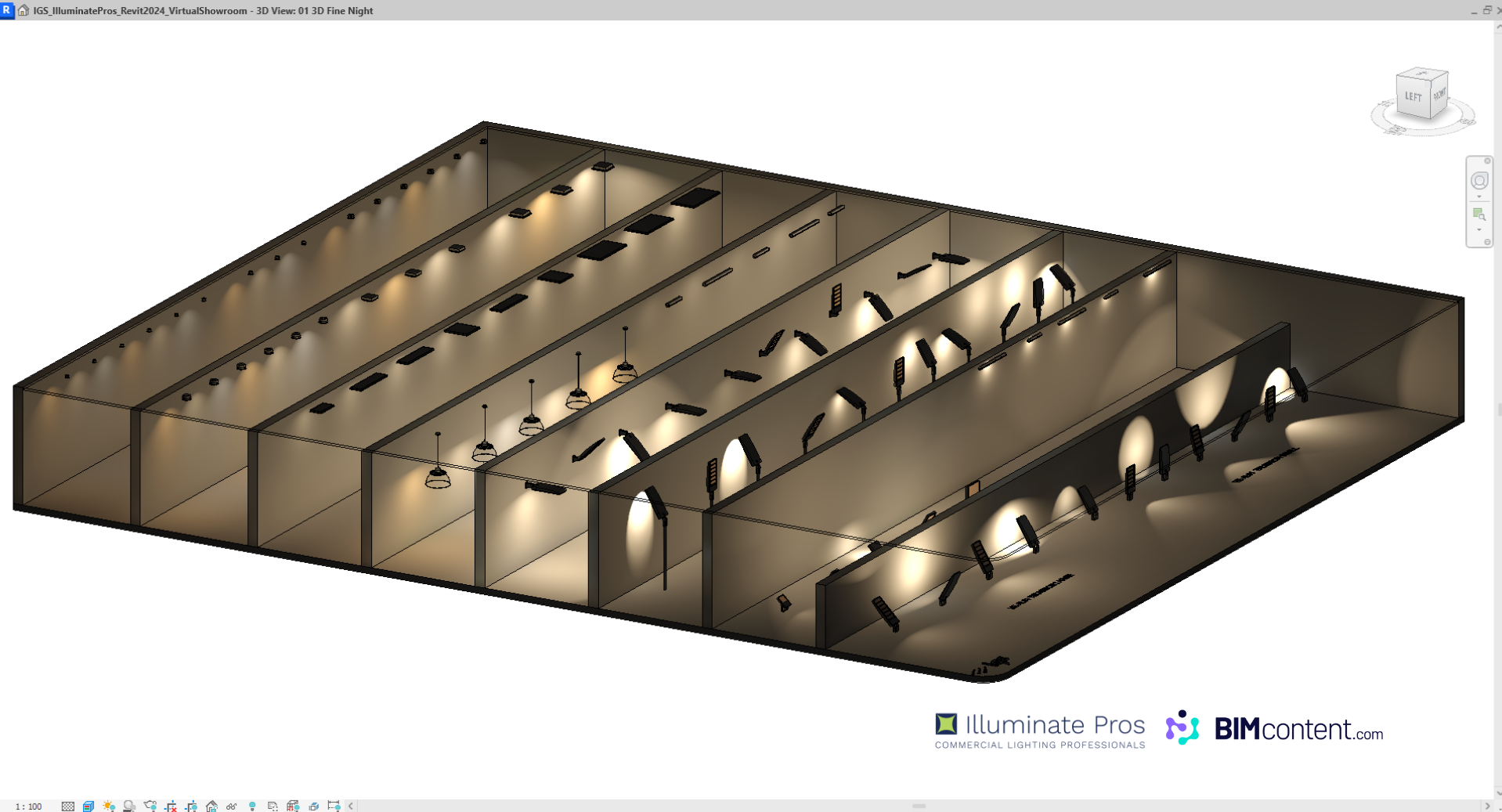Click the house-shaped Unlocked 3D View icon

[211, 806]
